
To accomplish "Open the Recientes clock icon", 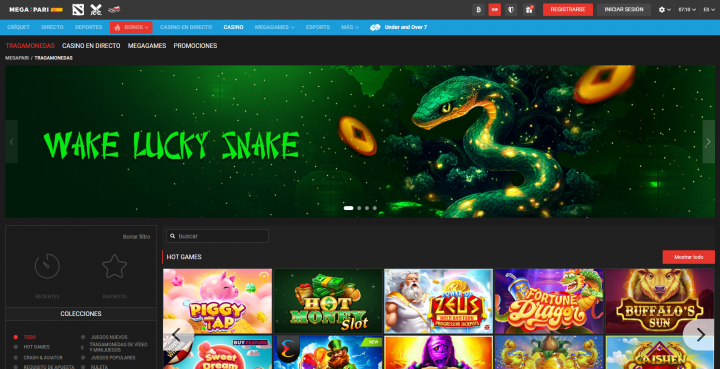I will [x=47, y=266].
